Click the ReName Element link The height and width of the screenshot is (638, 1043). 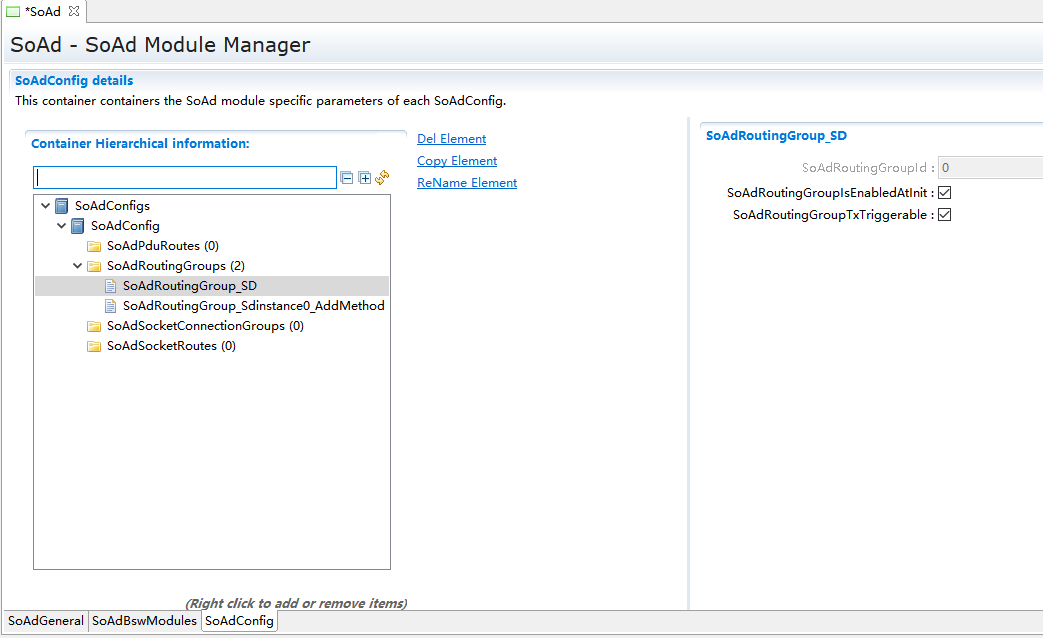tap(466, 183)
